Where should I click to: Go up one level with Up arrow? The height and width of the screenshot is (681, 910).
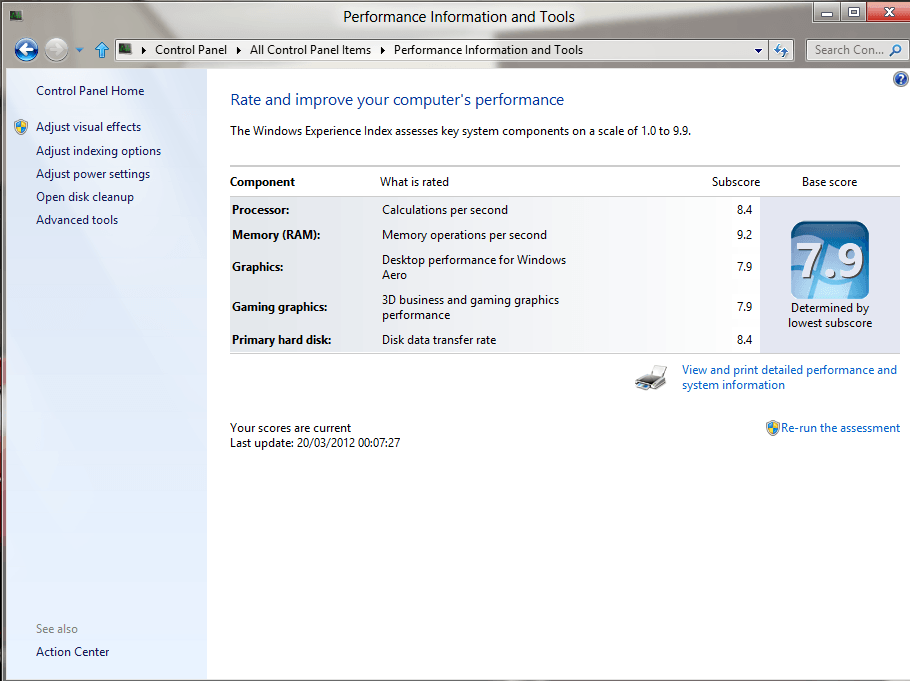pos(102,50)
